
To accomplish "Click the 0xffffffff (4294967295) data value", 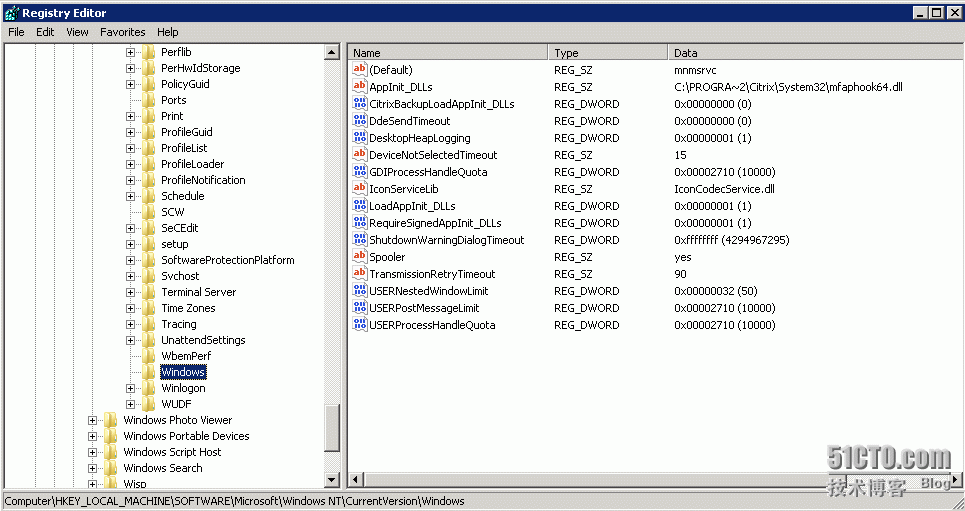I will pos(731,240).
